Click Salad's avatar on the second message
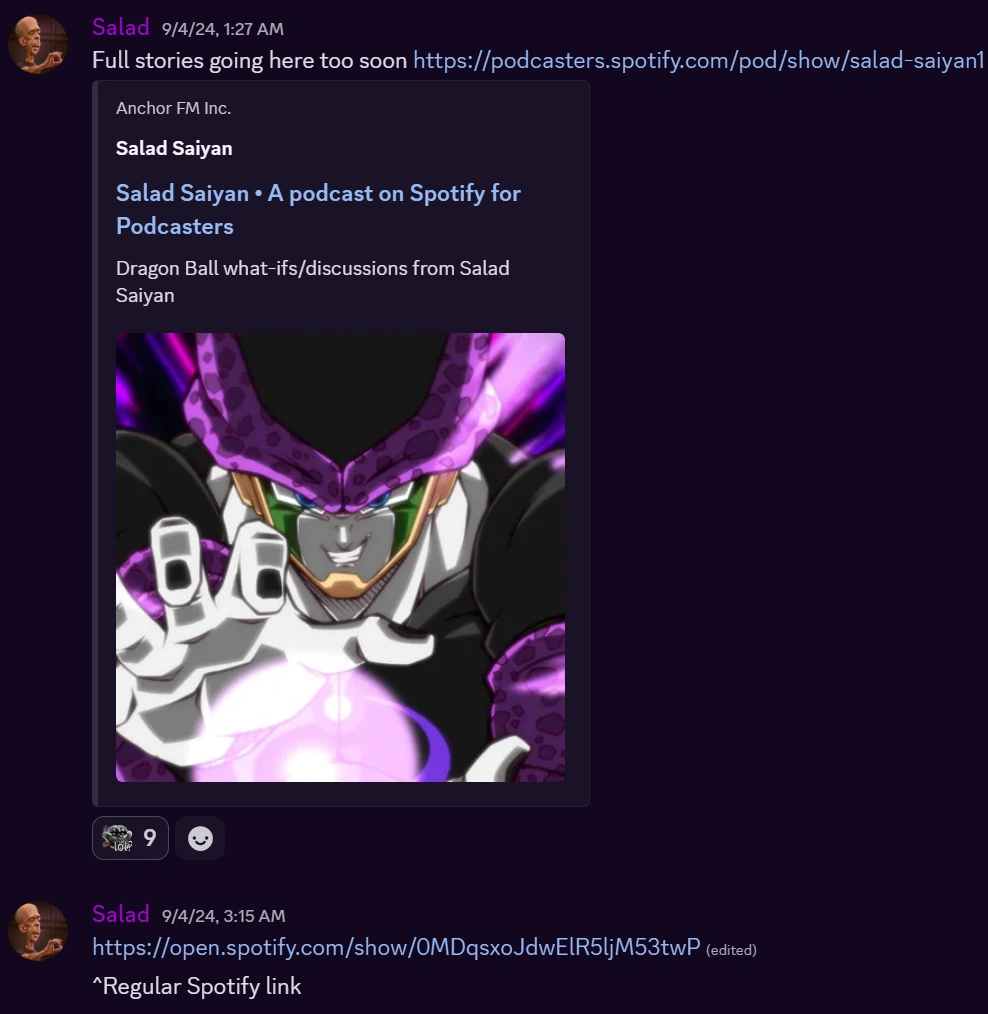 (x=38, y=931)
